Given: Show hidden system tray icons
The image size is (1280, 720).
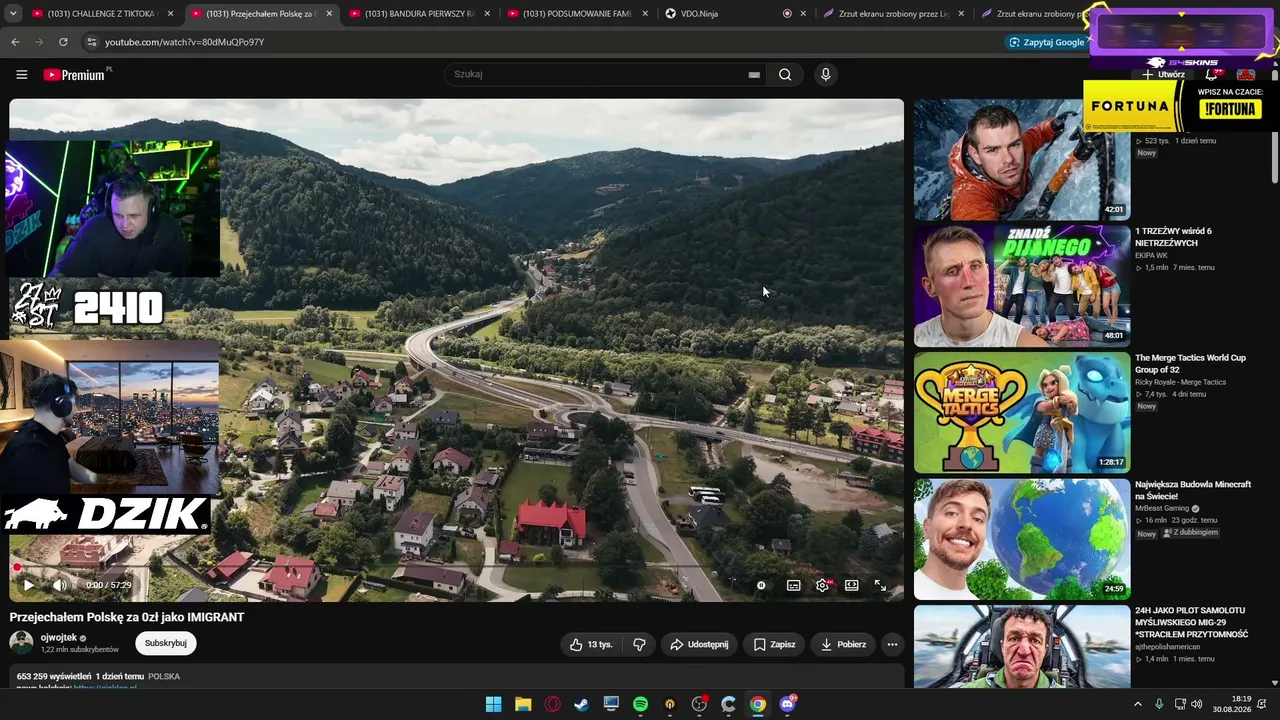Looking at the screenshot, I should click(1137, 704).
